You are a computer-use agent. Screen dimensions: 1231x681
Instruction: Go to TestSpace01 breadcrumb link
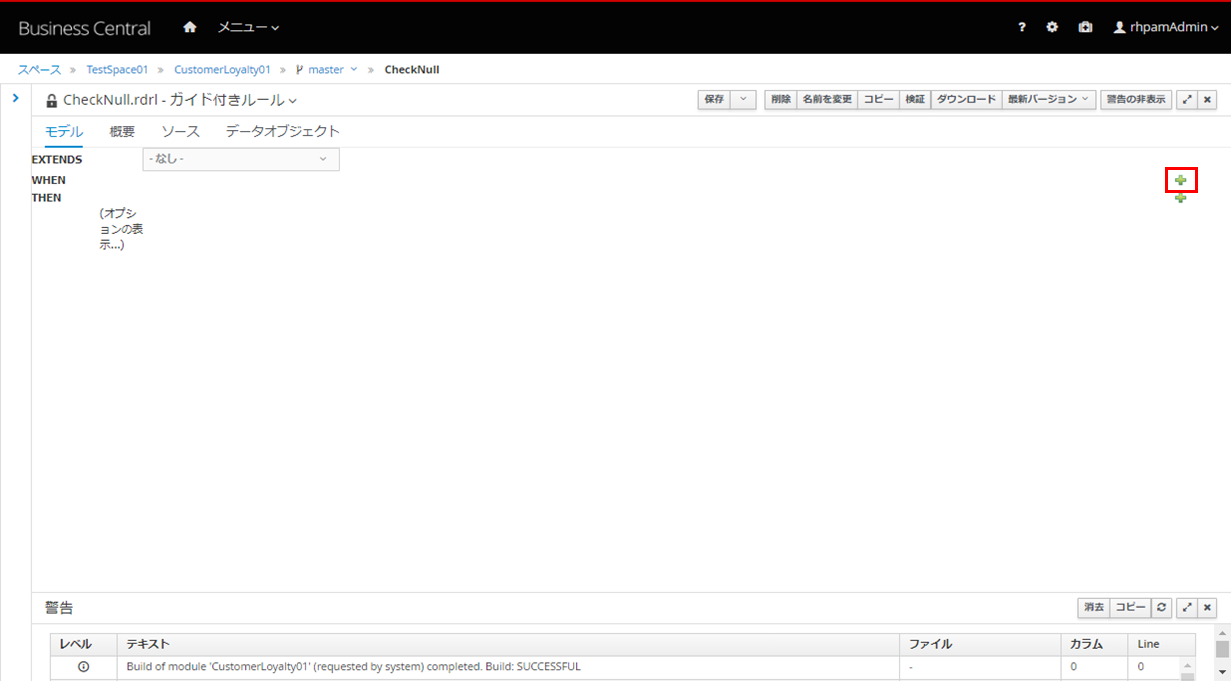[117, 70]
